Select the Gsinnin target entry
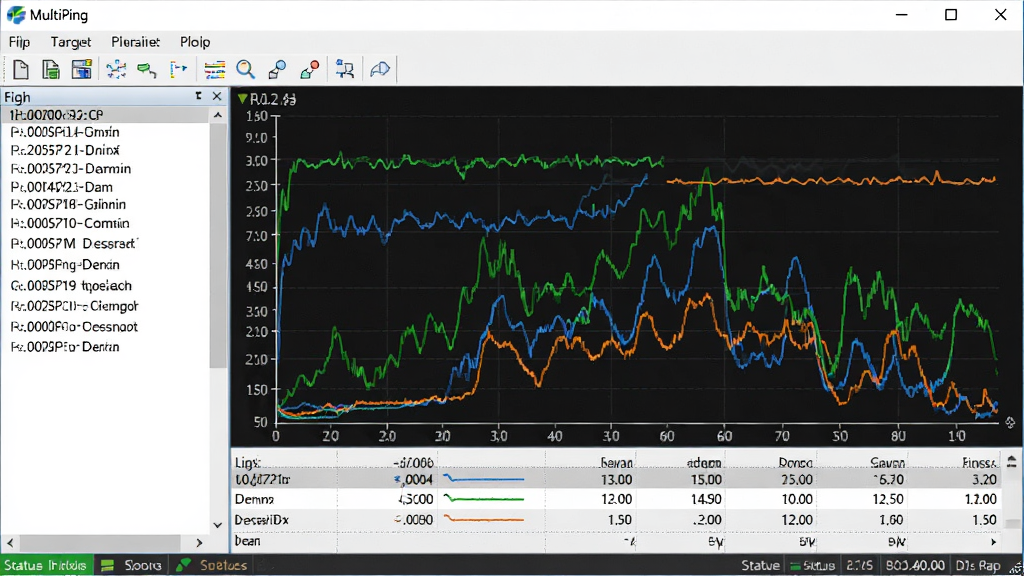Viewport: 1024px width, 576px height. pos(68,204)
